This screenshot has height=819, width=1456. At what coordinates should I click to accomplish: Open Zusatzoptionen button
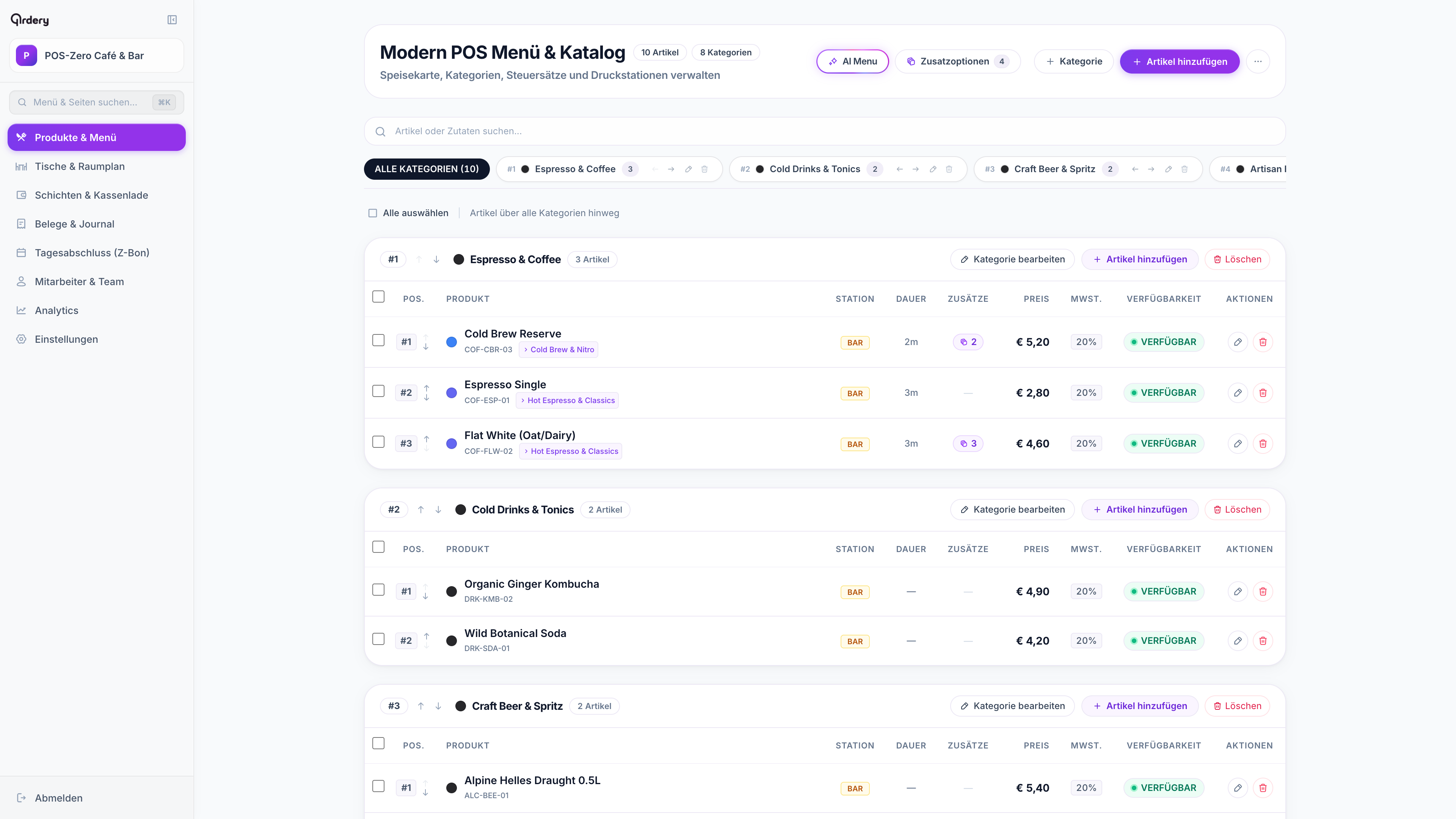pos(957,61)
